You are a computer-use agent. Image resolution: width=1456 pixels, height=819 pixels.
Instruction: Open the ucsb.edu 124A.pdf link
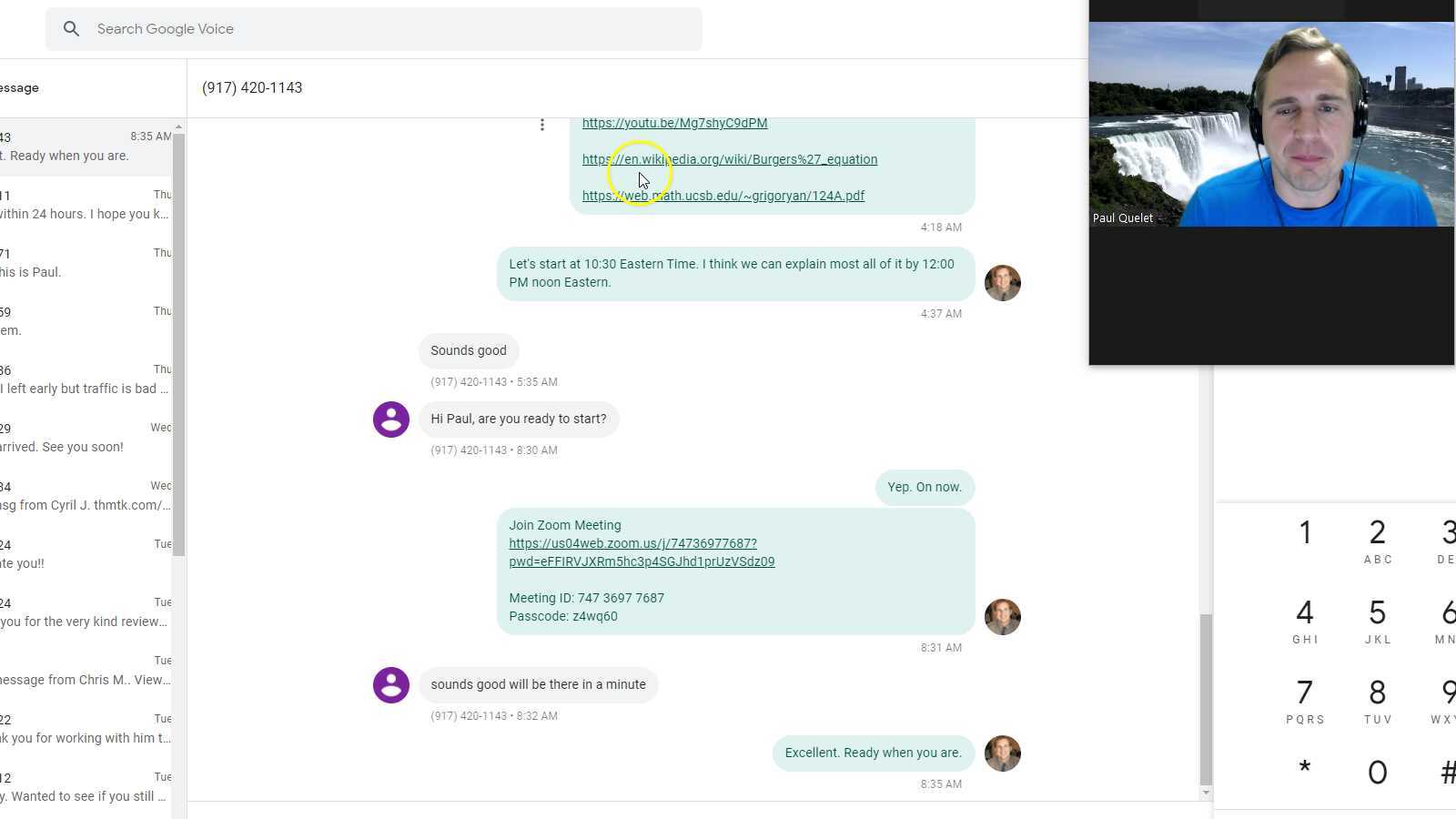(723, 196)
